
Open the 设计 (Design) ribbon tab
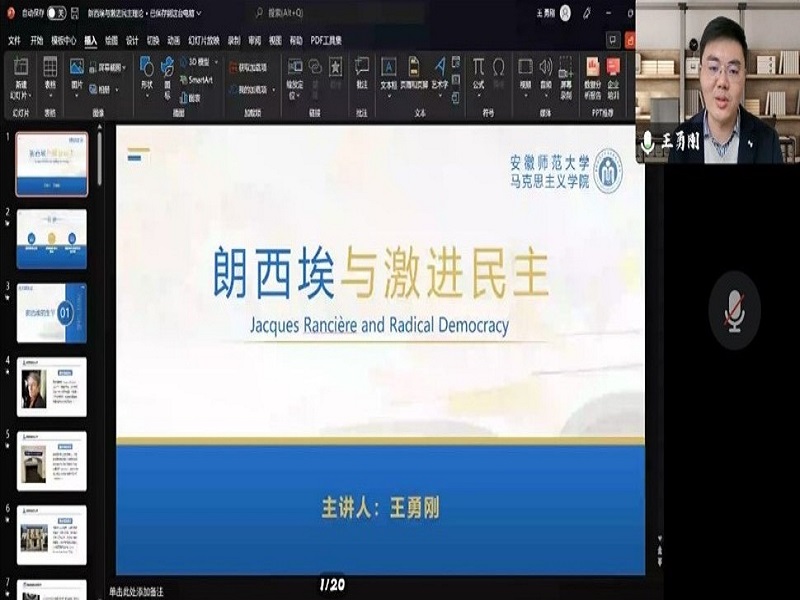[132, 41]
